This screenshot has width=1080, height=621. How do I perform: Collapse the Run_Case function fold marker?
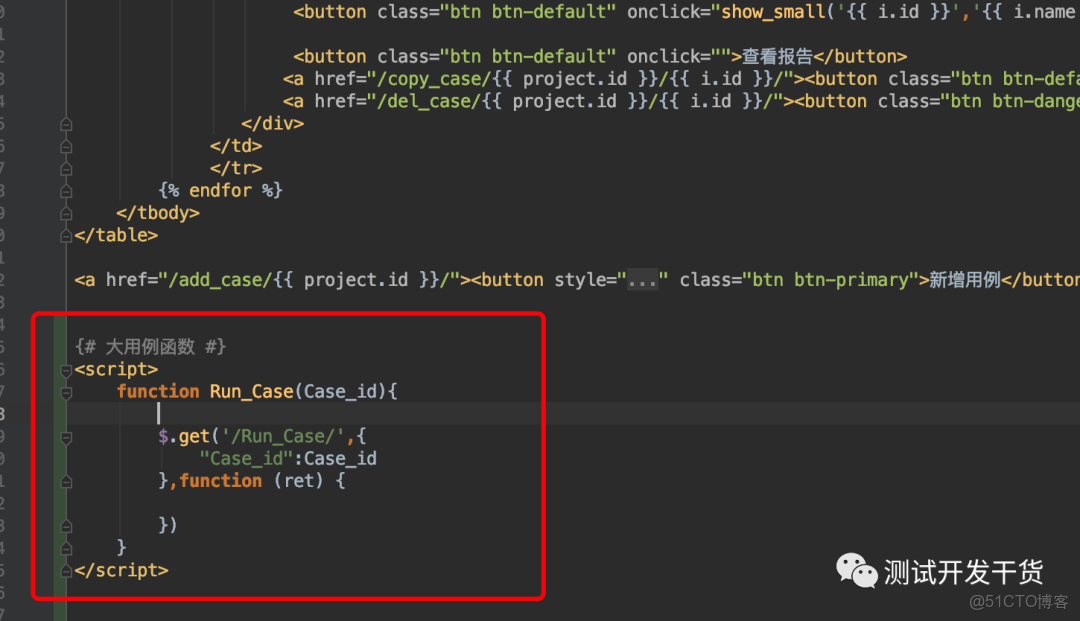coord(66,393)
